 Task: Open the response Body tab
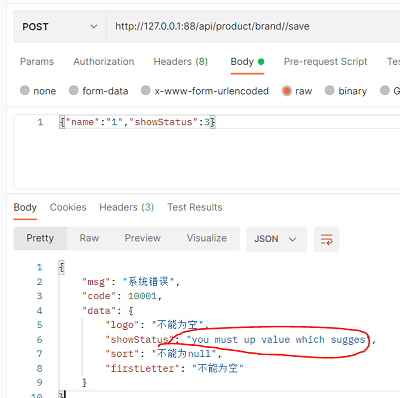point(25,207)
